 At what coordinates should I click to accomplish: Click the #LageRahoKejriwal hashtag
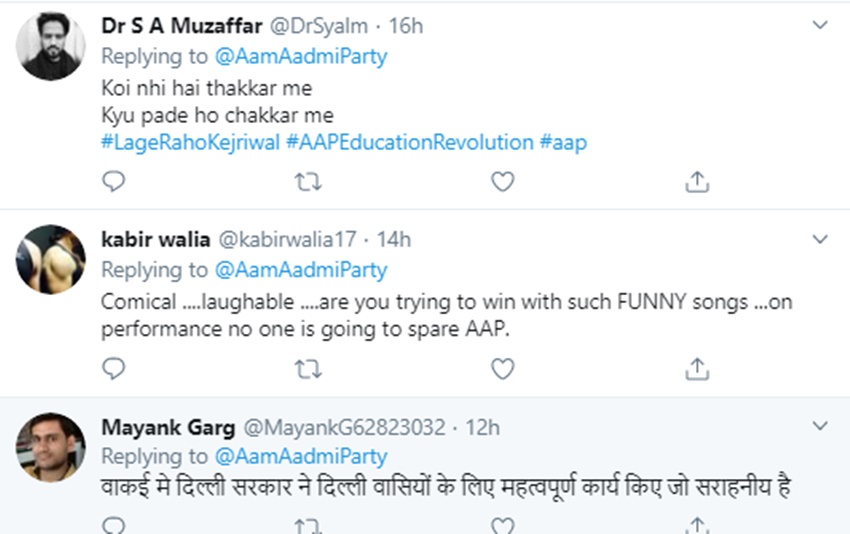point(191,142)
